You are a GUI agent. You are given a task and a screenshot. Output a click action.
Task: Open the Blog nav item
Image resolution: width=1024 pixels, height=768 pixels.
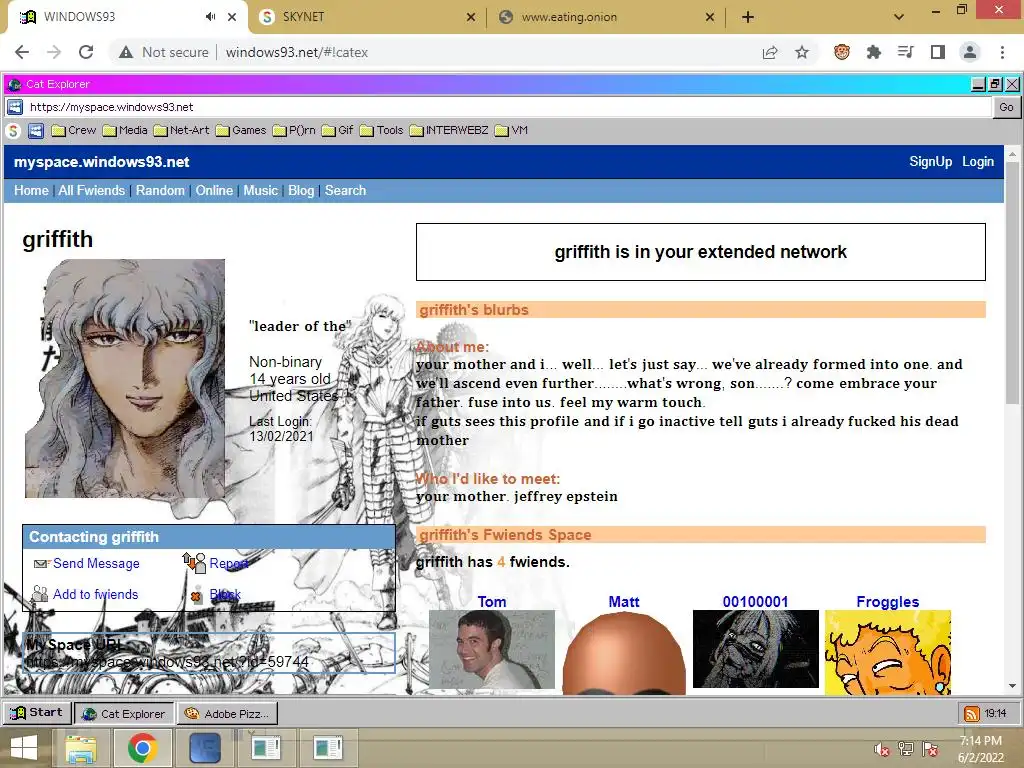[301, 191]
